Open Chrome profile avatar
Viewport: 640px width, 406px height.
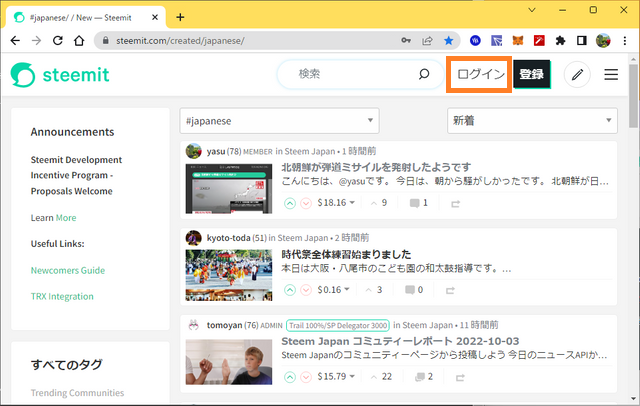(603, 40)
